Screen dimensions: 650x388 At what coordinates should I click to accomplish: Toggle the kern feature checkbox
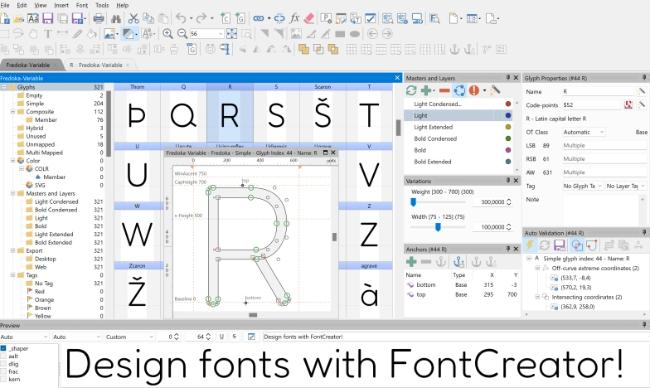tap(4, 379)
